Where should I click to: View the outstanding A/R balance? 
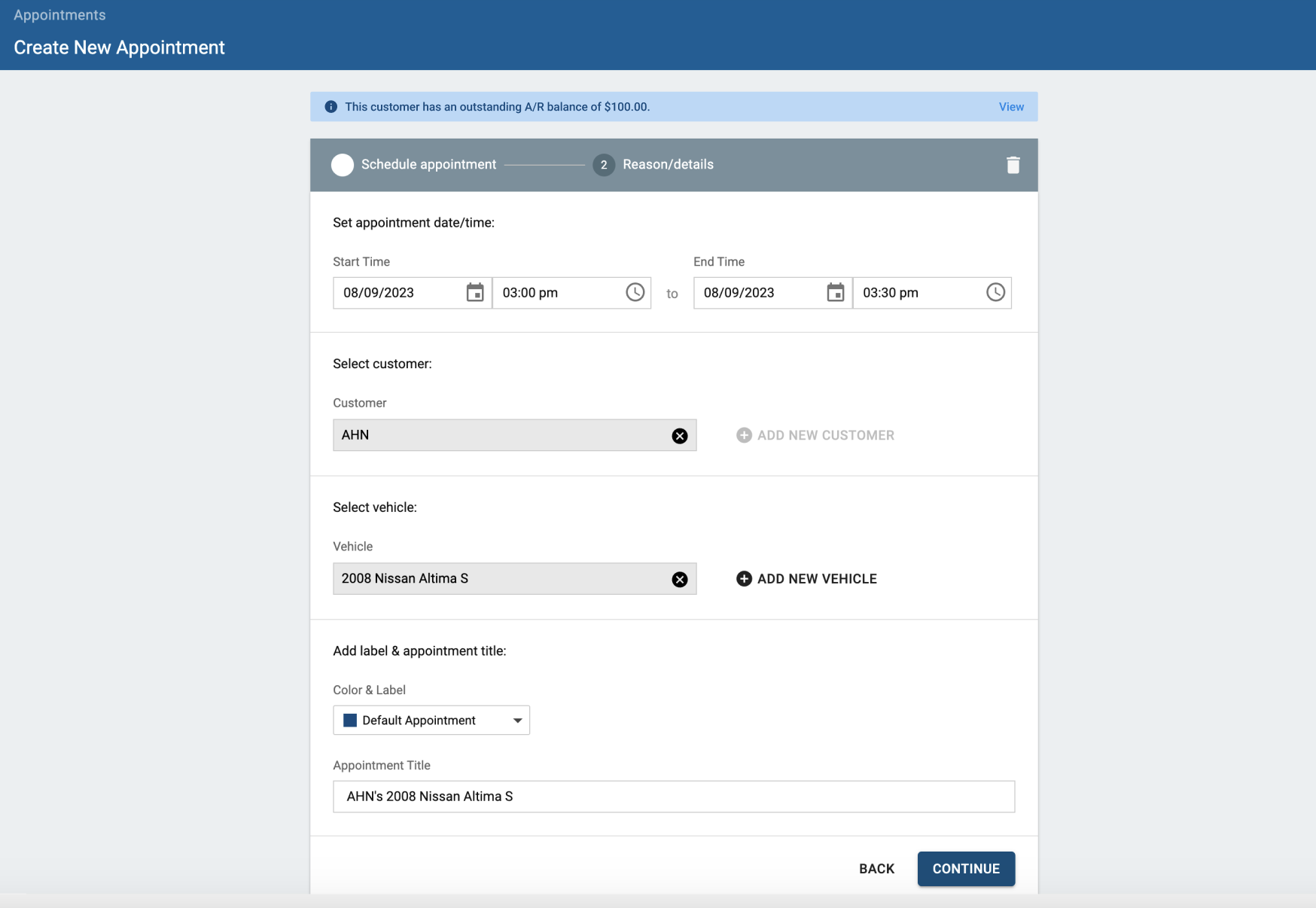point(1011,107)
